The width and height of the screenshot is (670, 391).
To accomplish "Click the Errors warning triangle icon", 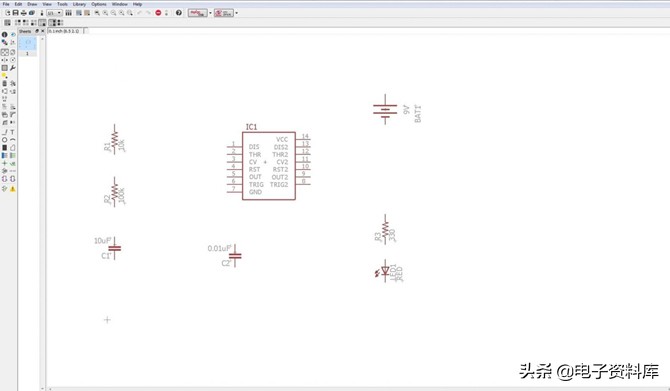I will click(x=12, y=188).
